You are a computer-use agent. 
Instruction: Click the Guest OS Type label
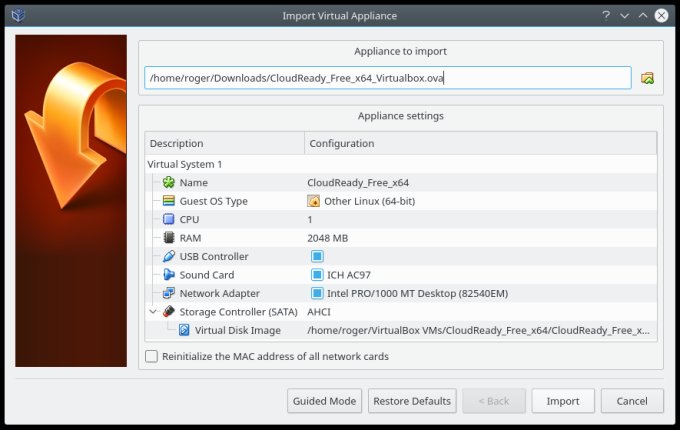pos(213,201)
